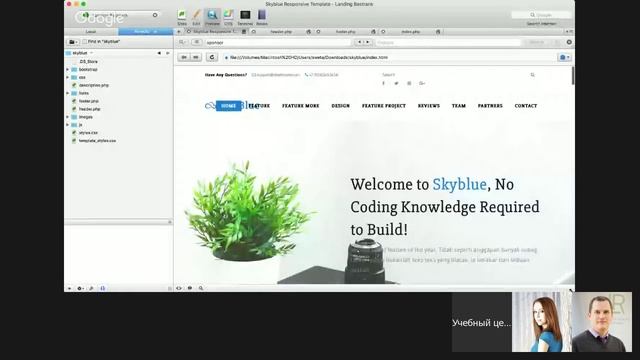Click the eye icon in preview bottom bar
Viewport: 640px width, 360px height.
[x=179, y=288]
